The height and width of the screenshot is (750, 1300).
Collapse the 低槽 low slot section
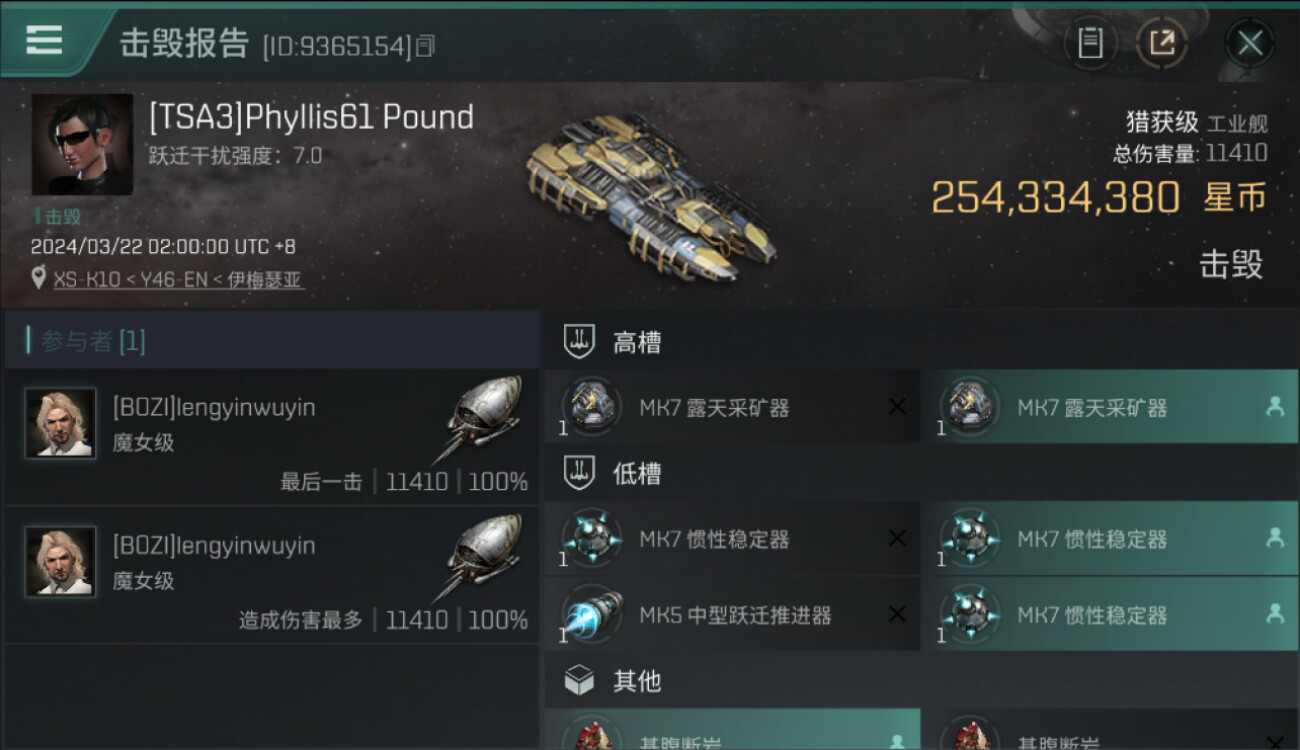[922, 473]
